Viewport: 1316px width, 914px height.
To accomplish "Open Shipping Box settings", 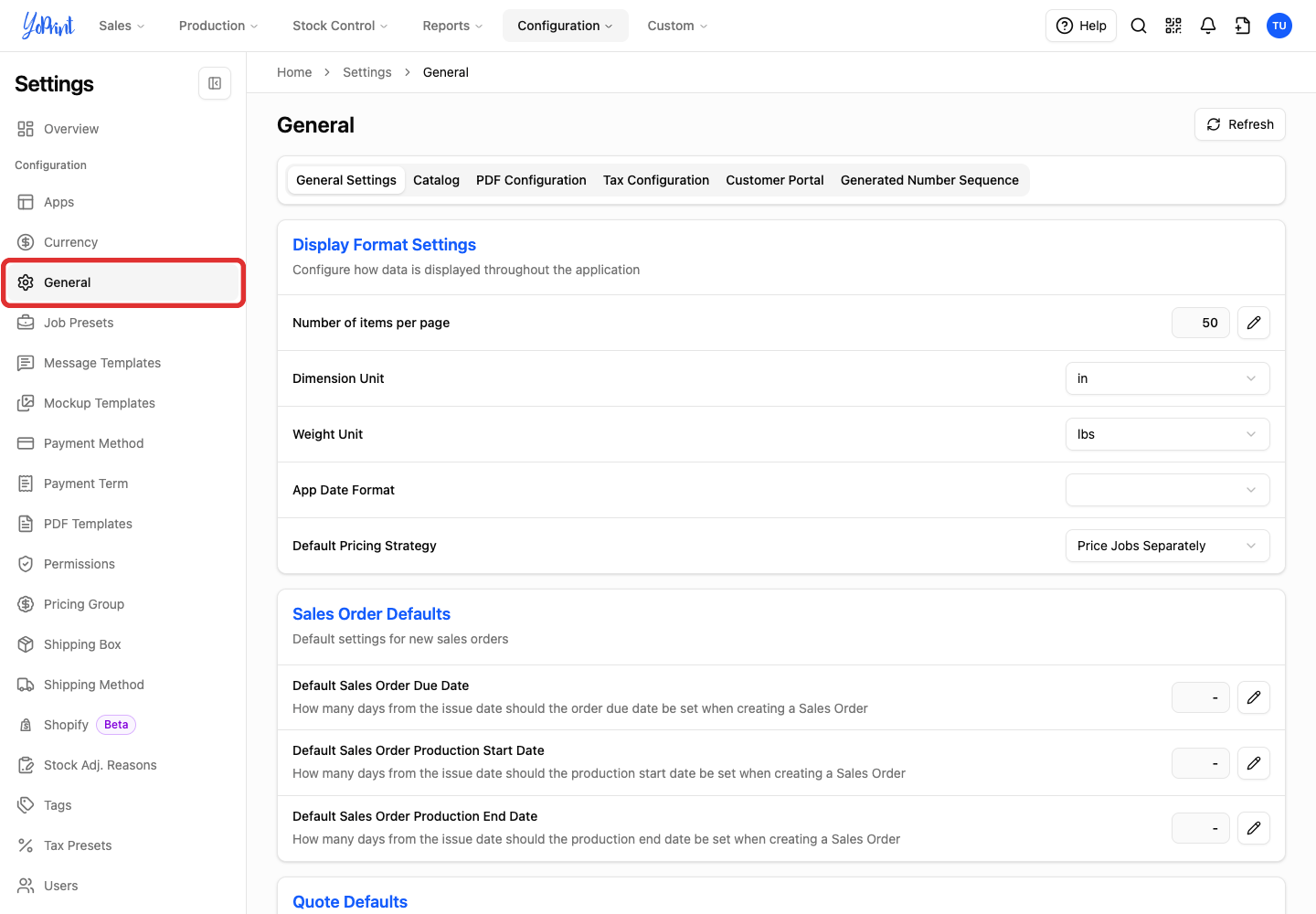I will (123, 644).
